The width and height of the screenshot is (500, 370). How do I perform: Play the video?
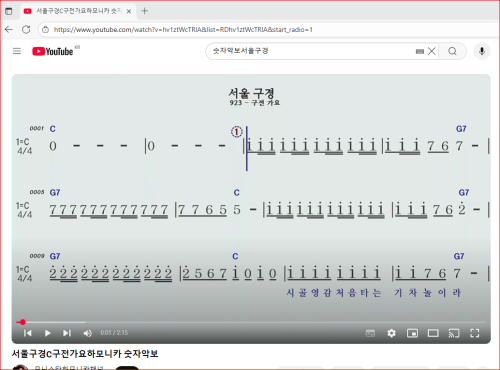47,333
